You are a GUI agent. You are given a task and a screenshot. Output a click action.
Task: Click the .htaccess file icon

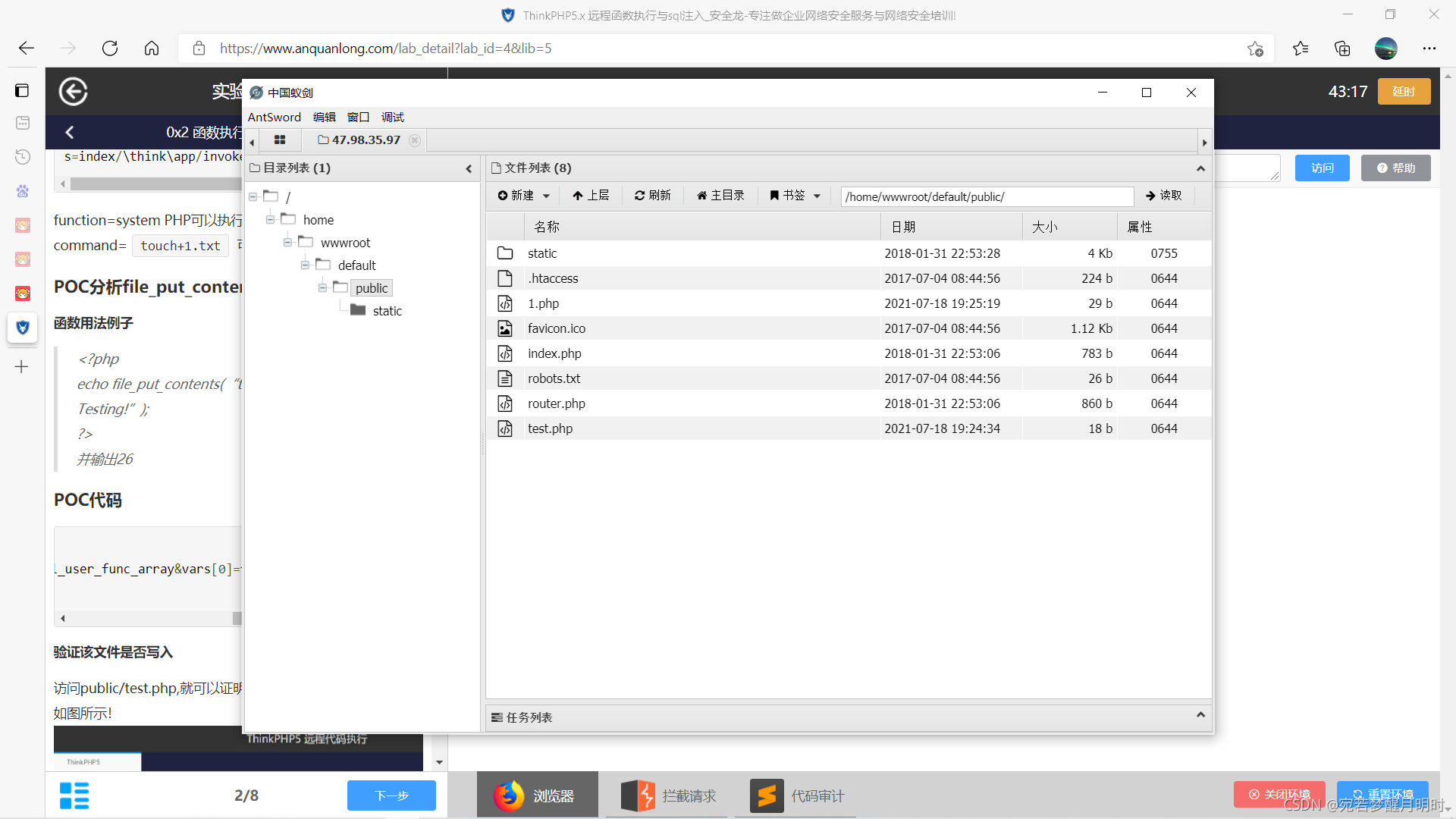505,278
